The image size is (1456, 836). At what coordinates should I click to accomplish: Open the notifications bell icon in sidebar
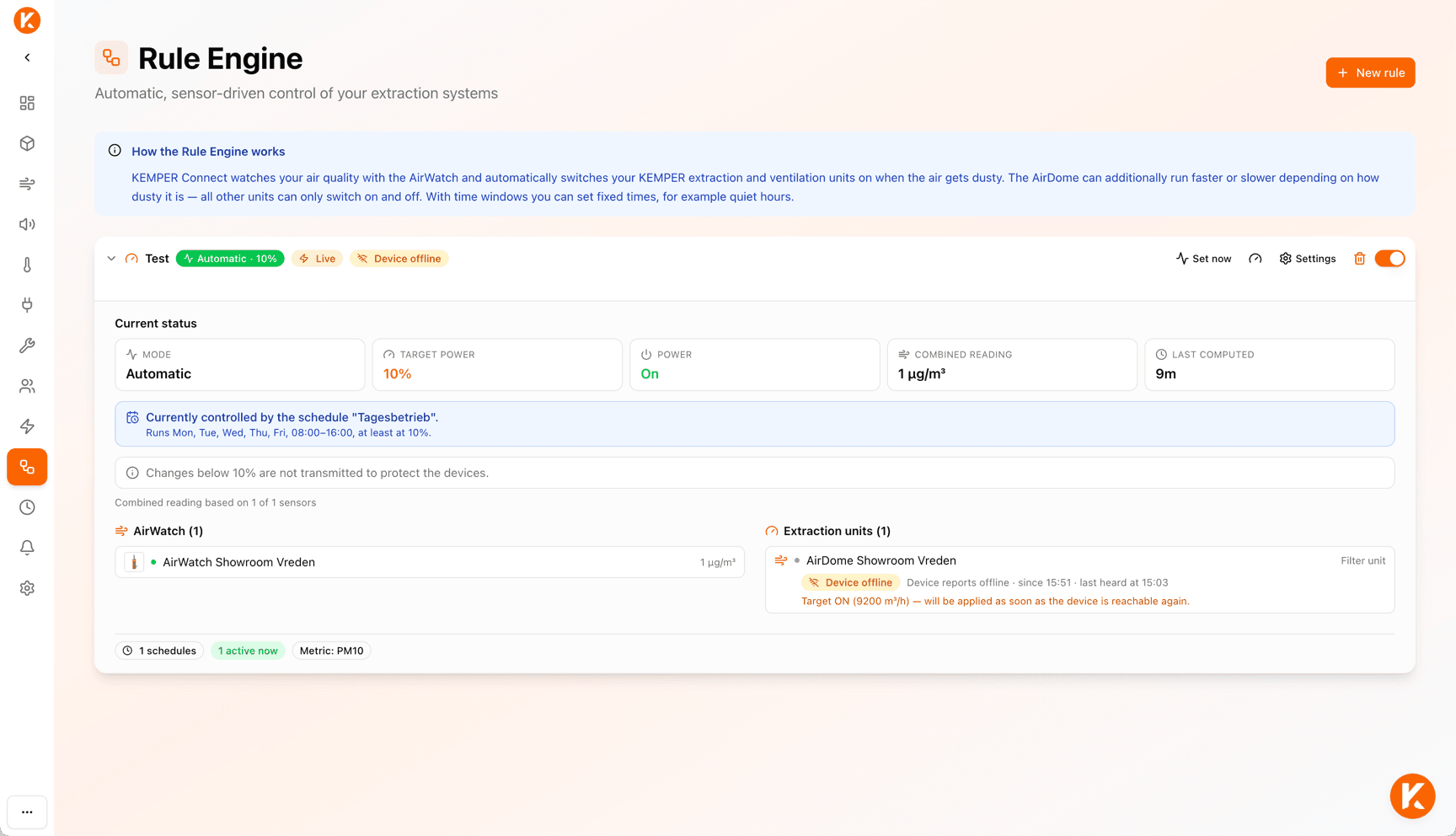(27, 548)
